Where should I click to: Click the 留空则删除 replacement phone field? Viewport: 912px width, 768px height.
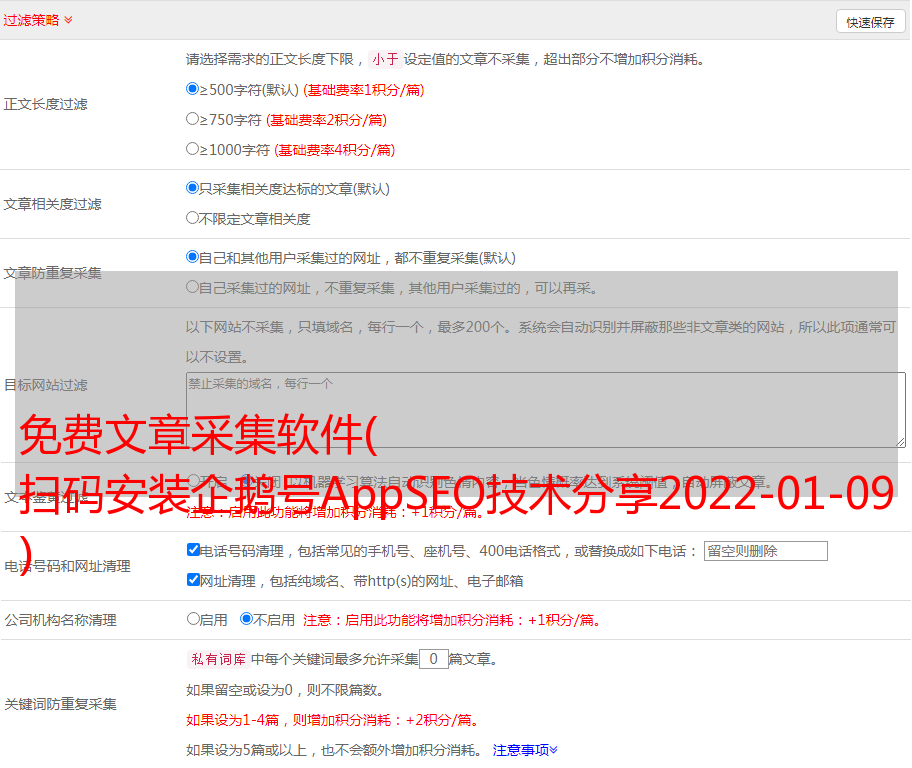click(765, 551)
